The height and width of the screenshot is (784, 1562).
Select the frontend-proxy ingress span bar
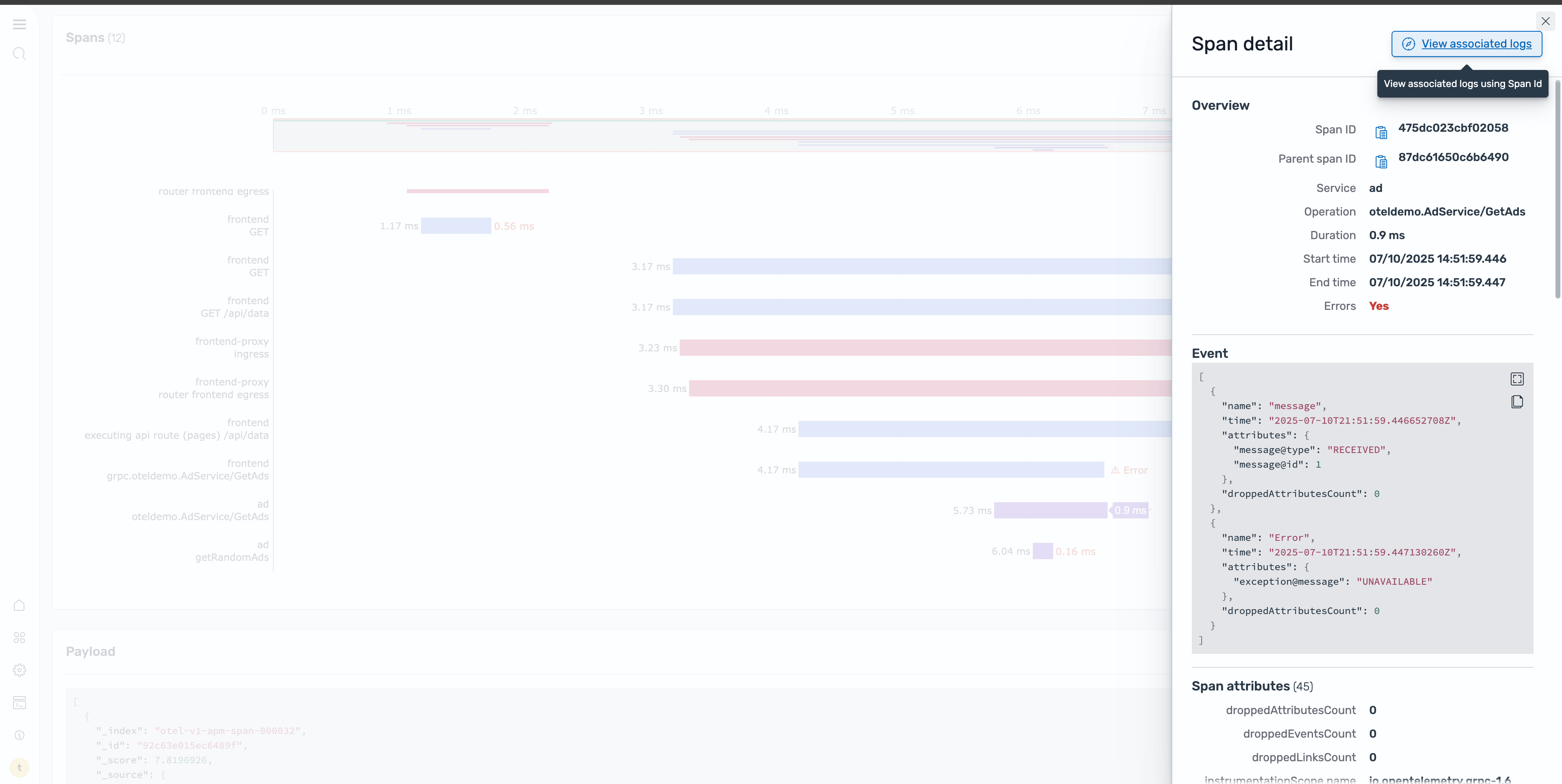(x=925, y=347)
